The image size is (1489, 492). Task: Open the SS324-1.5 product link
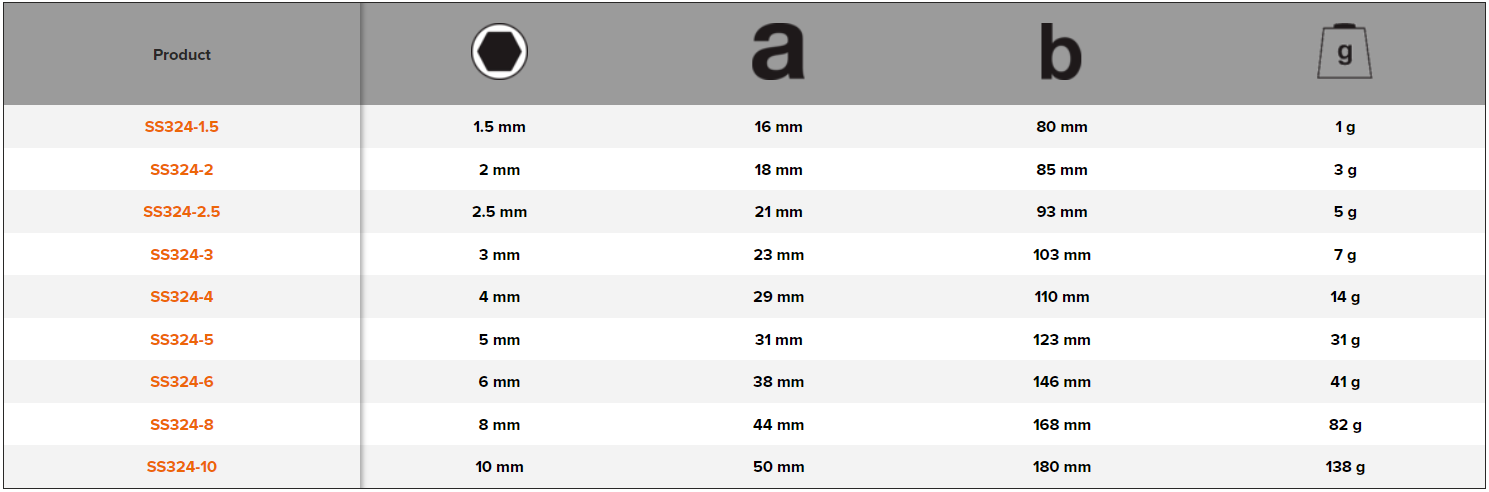182,127
